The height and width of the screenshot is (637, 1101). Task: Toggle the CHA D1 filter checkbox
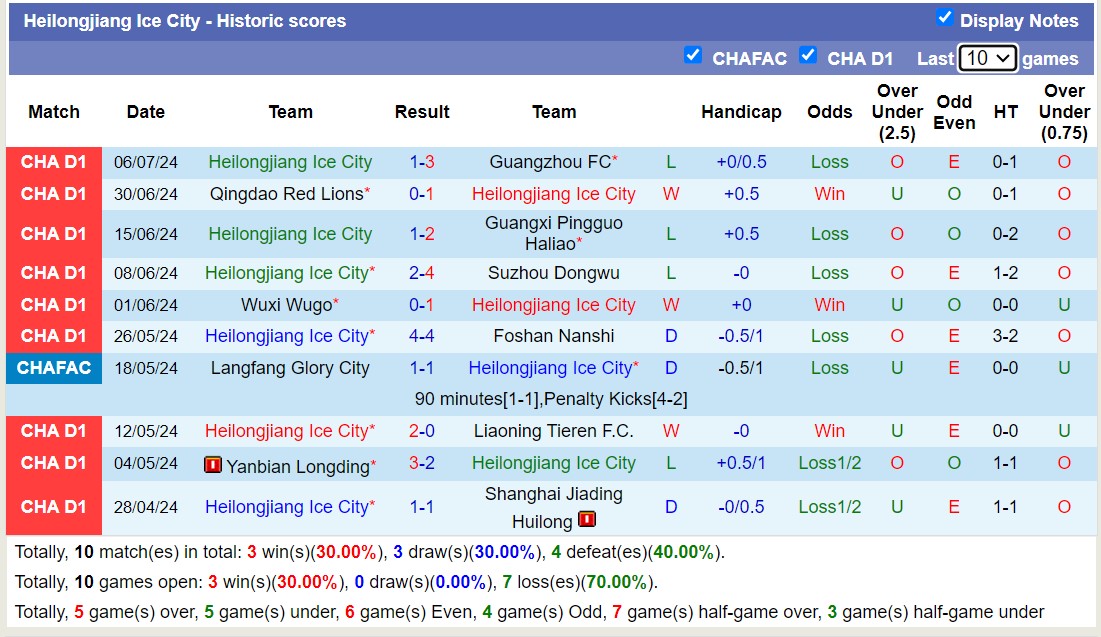pyautogui.click(x=808, y=56)
